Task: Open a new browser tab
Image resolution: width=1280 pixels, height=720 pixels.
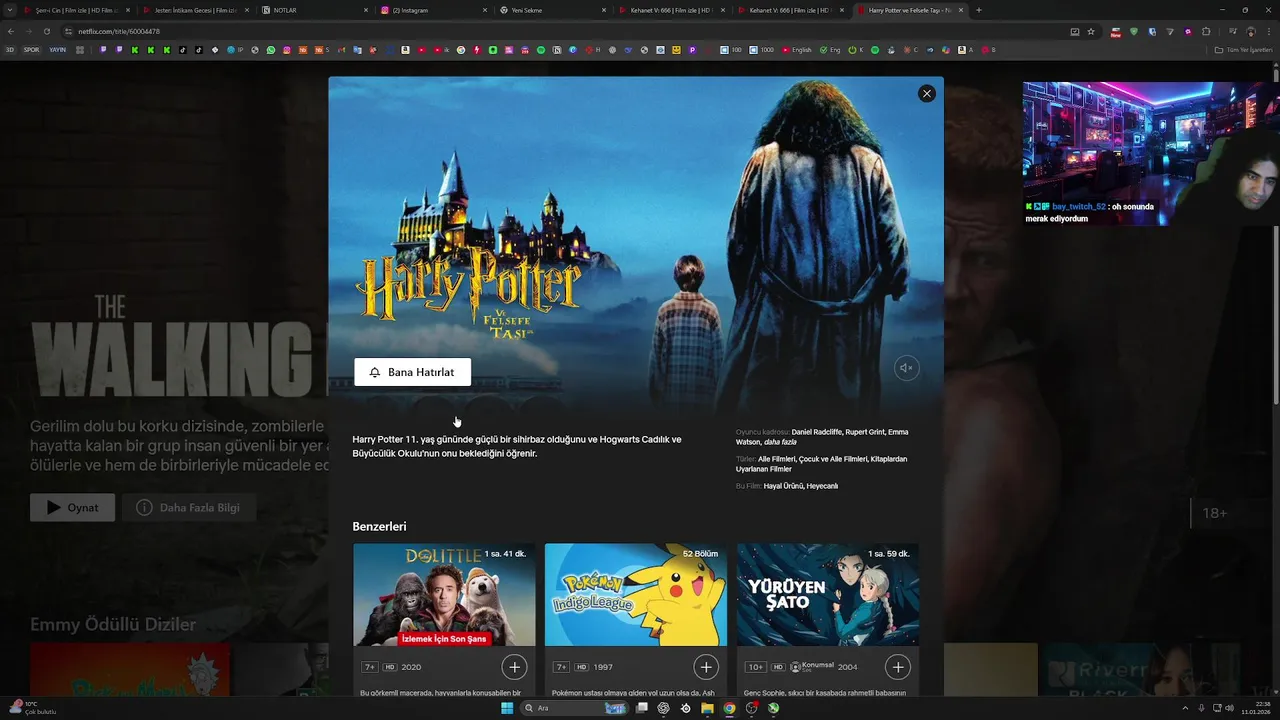Action: [x=978, y=10]
